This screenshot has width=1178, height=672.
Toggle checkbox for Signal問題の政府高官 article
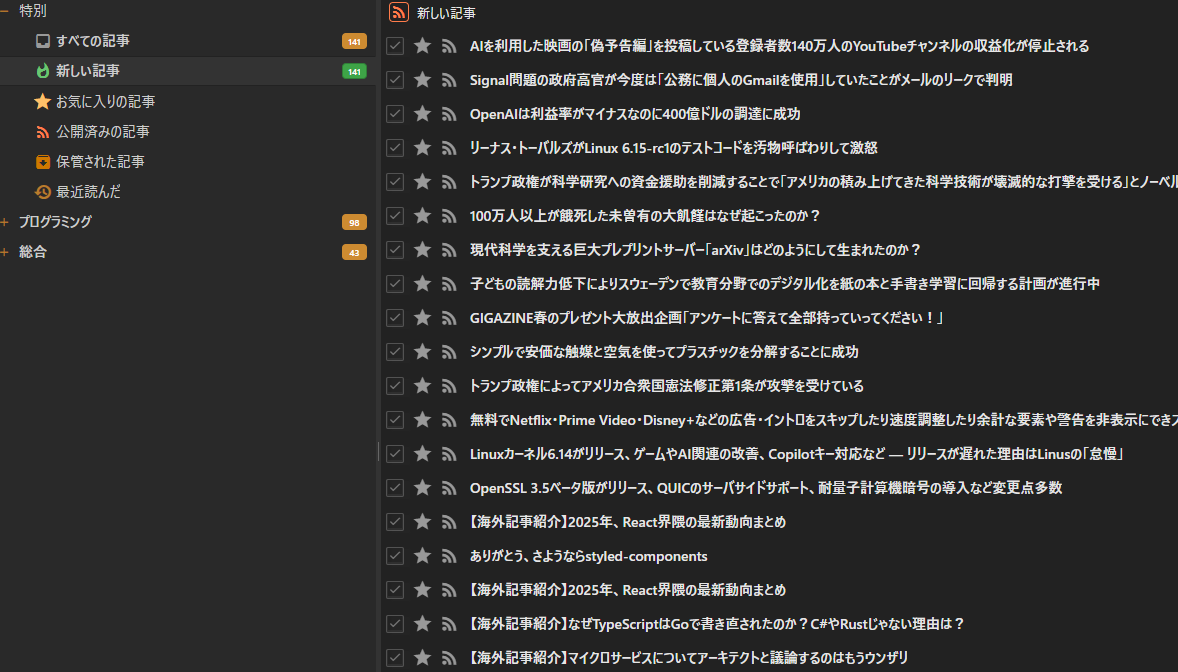(395, 80)
